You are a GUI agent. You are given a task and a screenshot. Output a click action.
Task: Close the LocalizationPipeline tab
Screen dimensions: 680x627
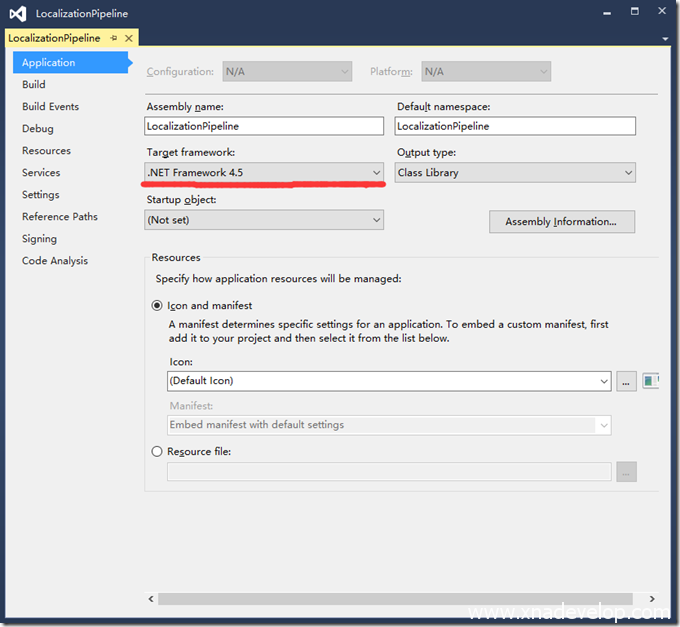[x=128, y=38]
